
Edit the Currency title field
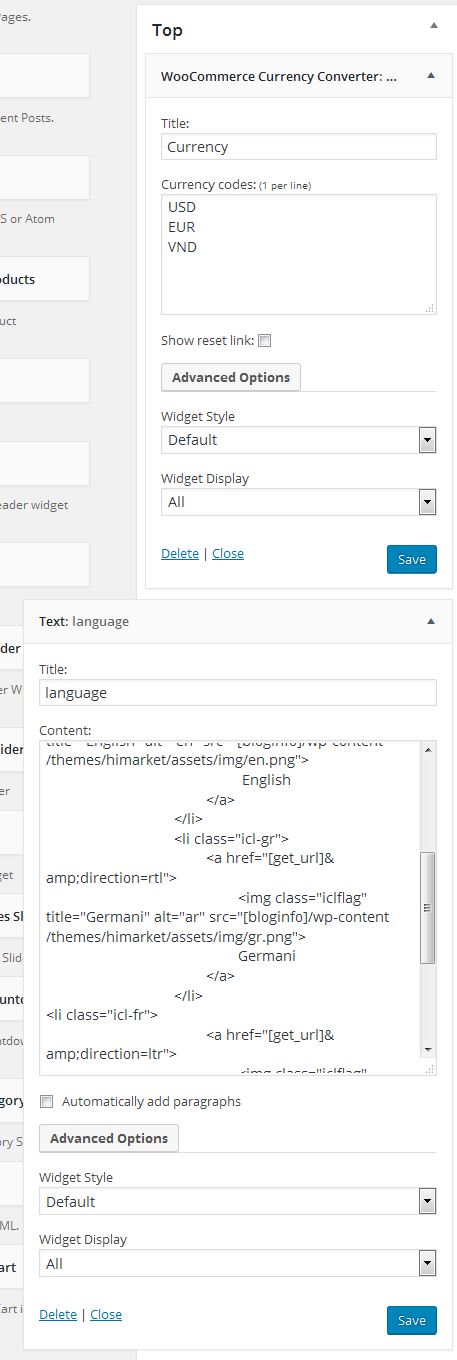(x=299, y=147)
